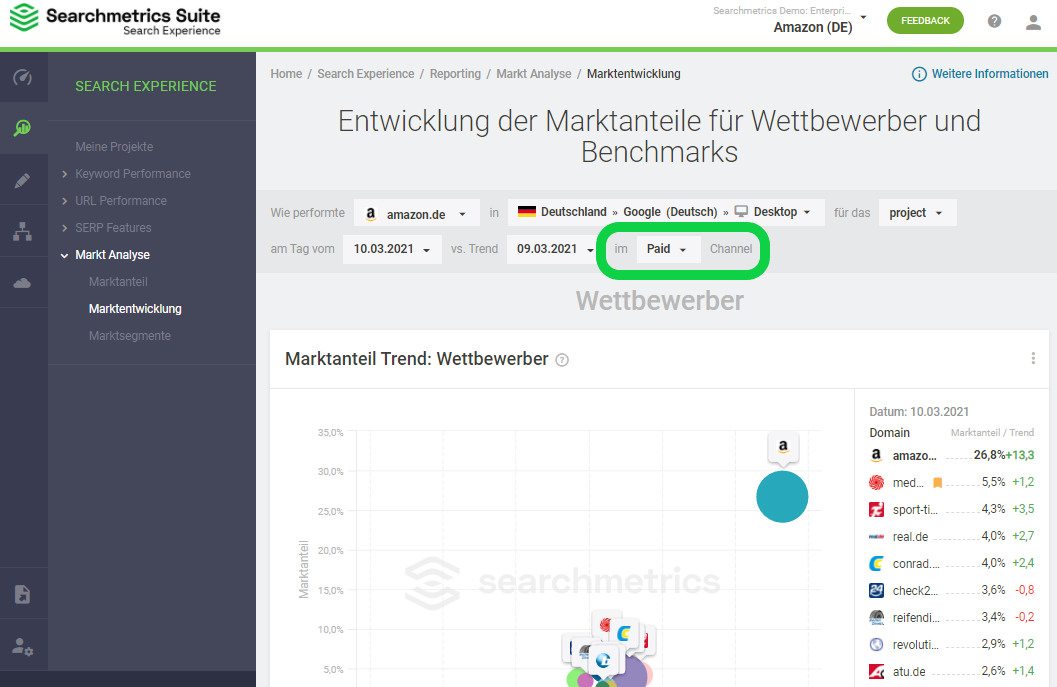The image size is (1057, 687).
Task: Click the Datum: 10.03.2021 label
Action: (919, 412)
